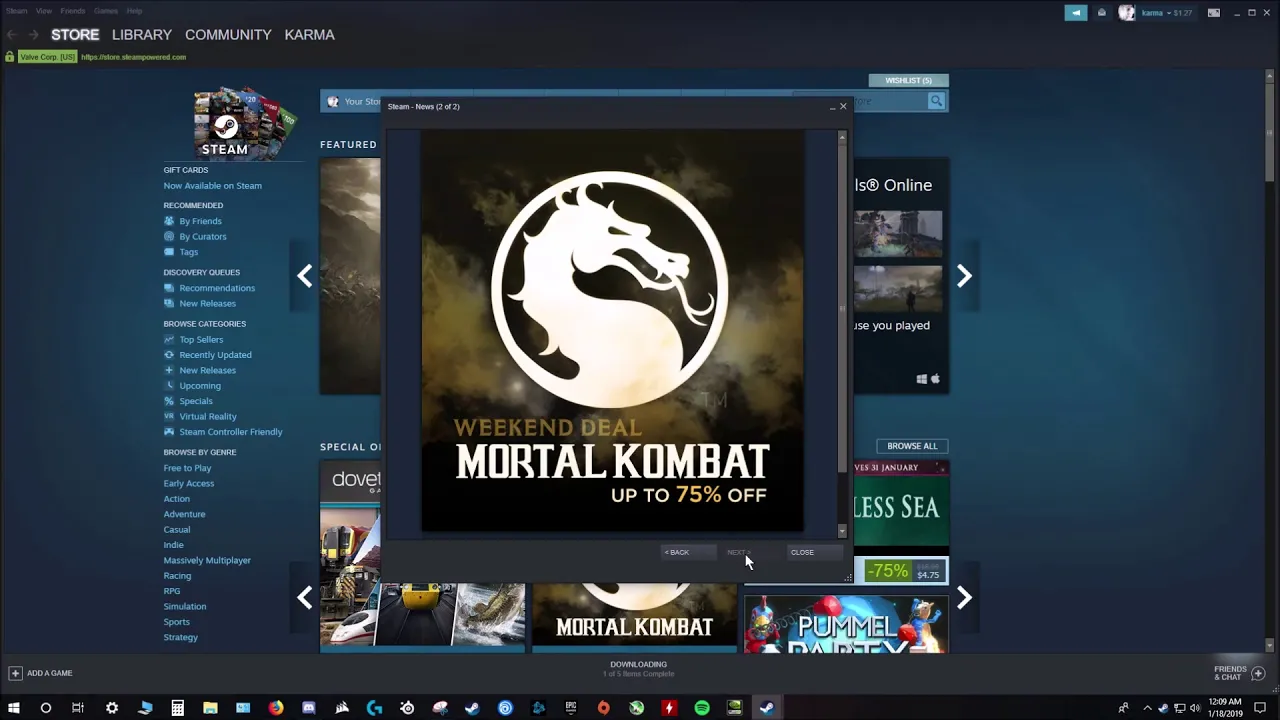
Task: Open Steam announcements megaphone icon
Action: click(1076, 13)
